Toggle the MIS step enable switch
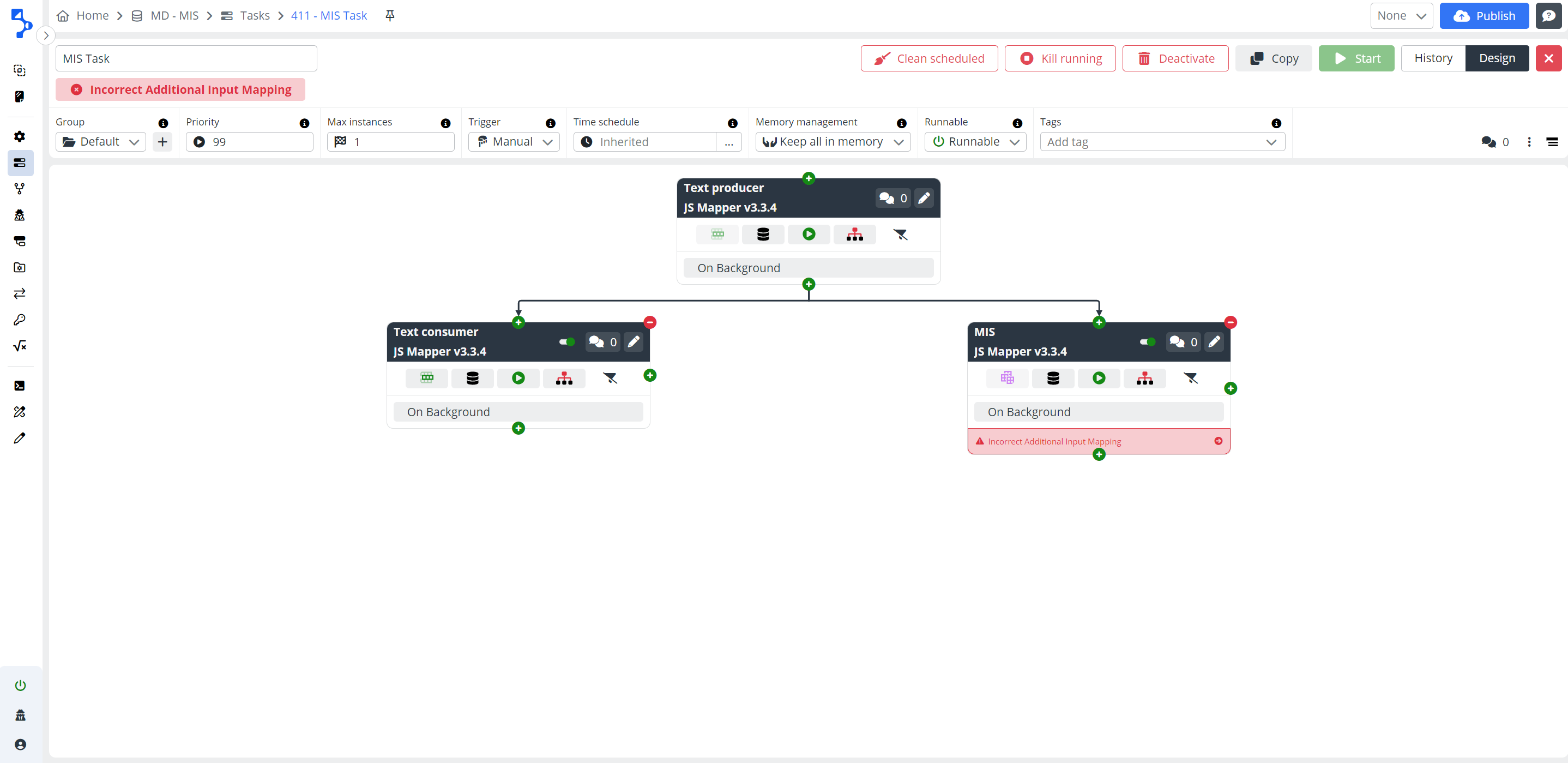 tap(1148, 341)
